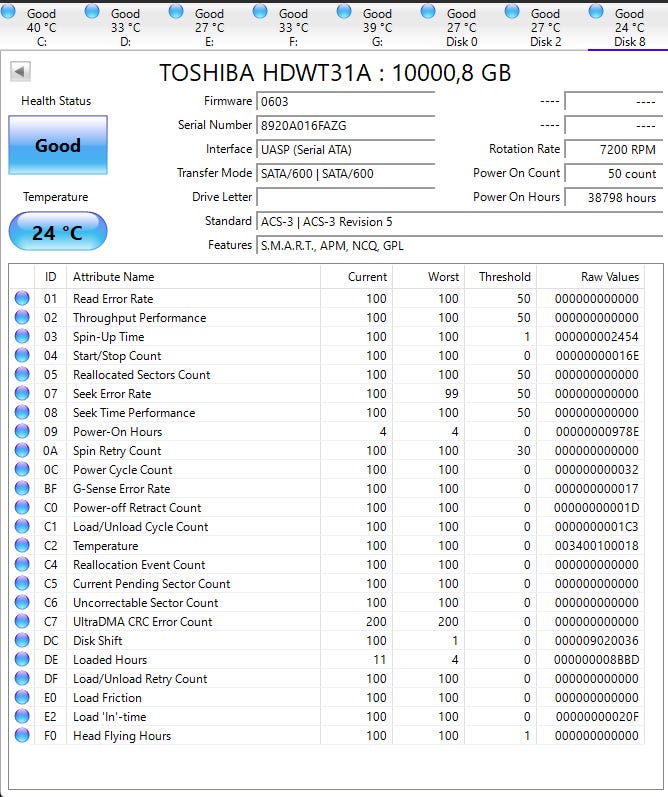Screen dimensions: 668x797
Task: Select the Head Flying Hours attribute name
Action: 122,735
